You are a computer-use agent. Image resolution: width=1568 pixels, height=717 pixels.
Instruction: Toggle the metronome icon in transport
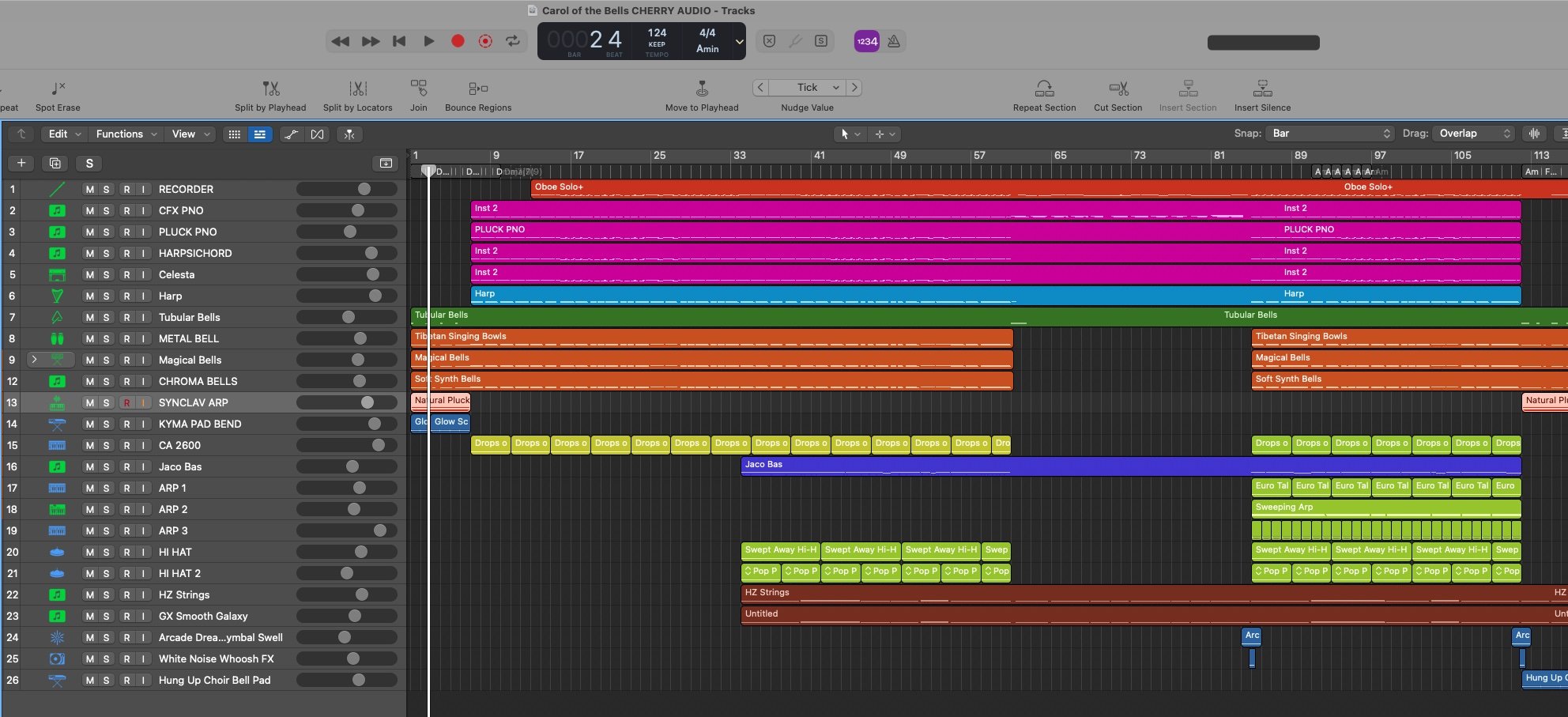click(x=894, y=41)
